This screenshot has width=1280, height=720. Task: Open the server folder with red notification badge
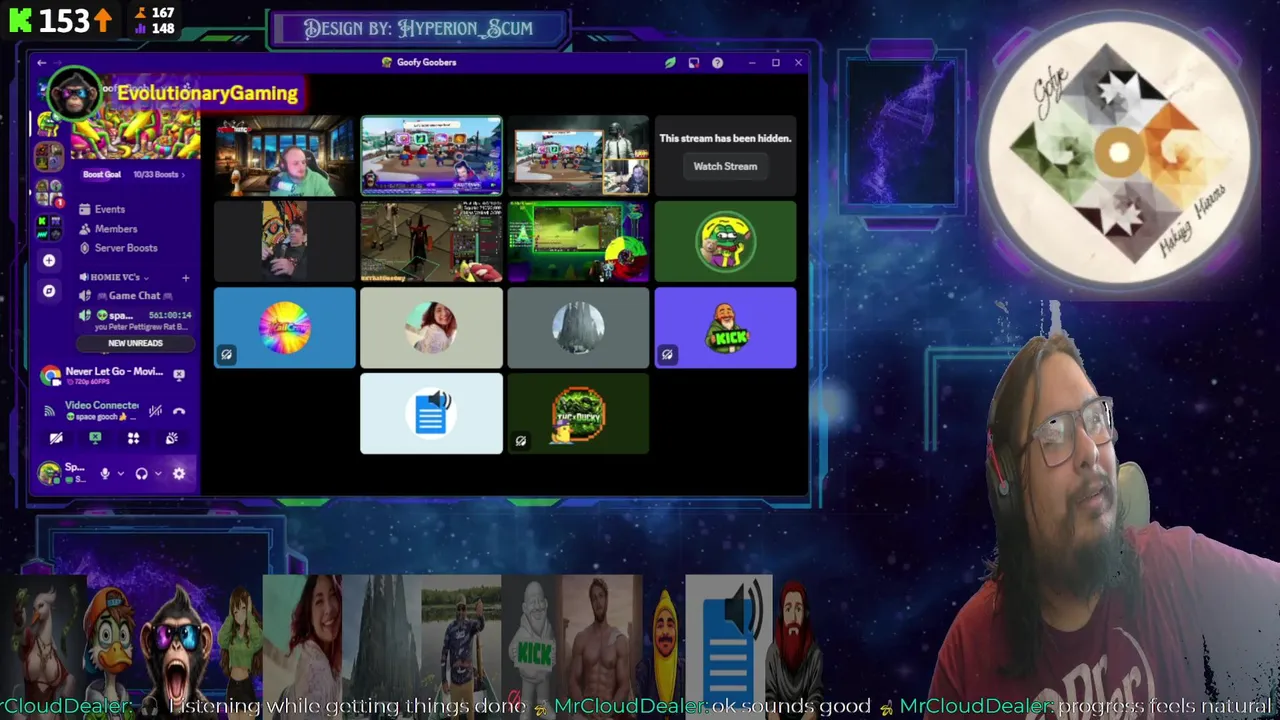pyautogui.click(x=47, y=192)
